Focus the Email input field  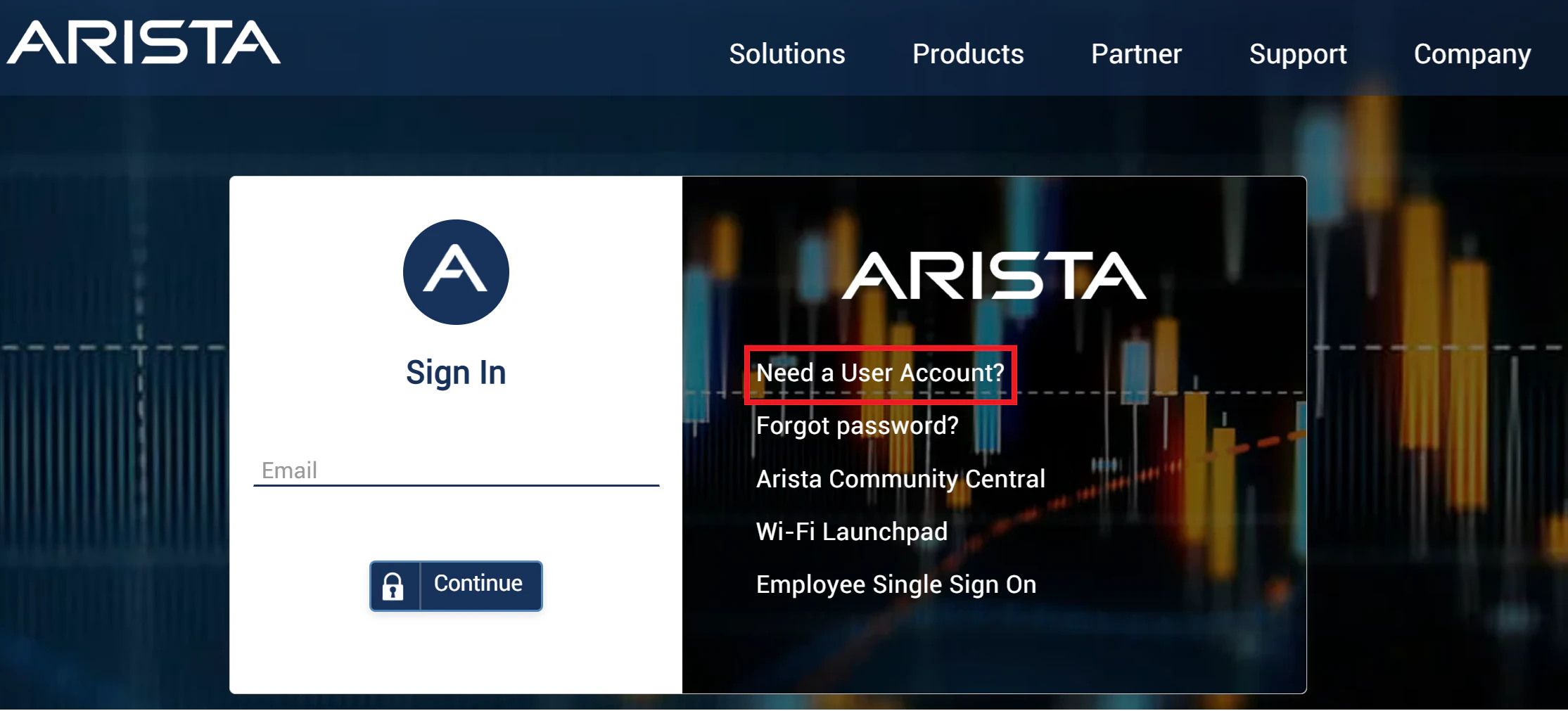pos(456,470)
